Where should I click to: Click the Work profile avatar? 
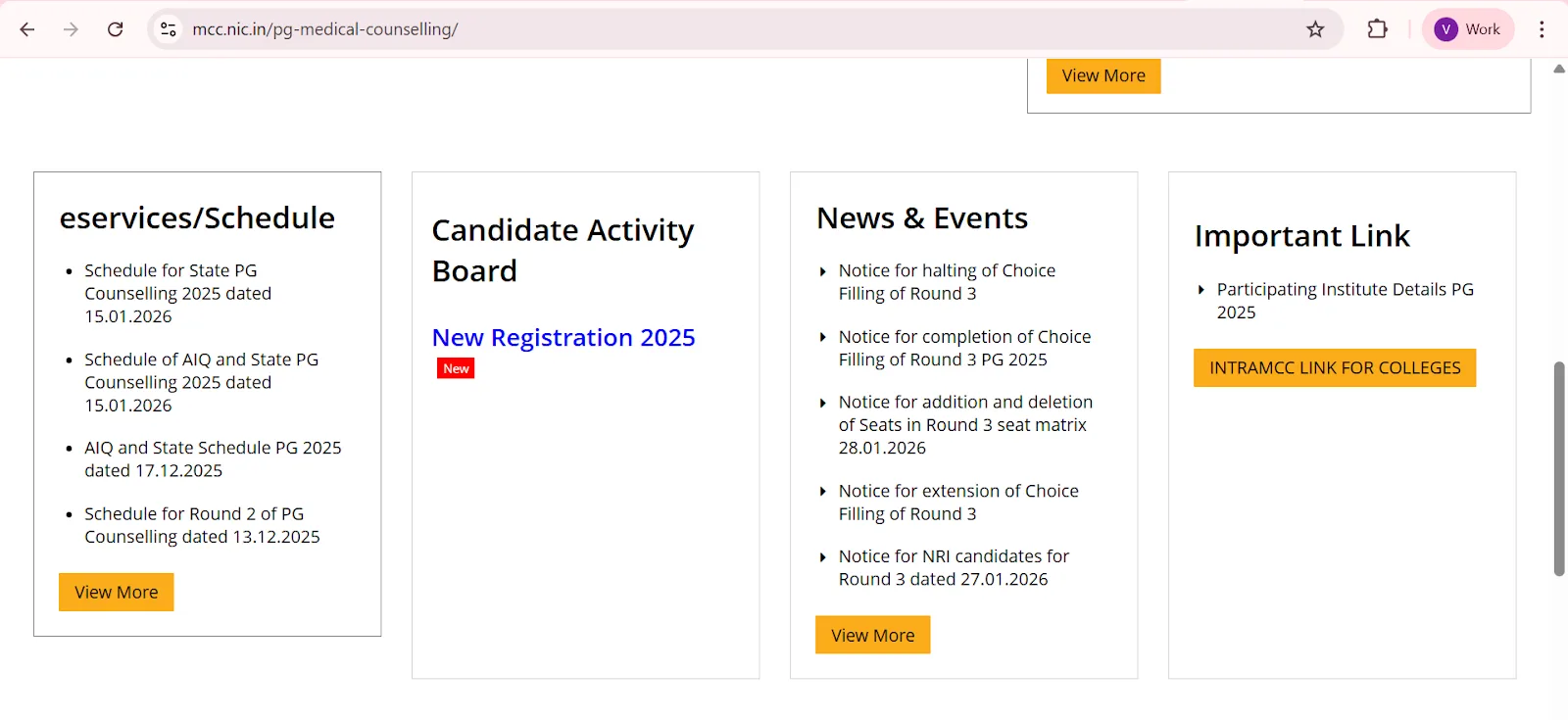coord(1466,28)
